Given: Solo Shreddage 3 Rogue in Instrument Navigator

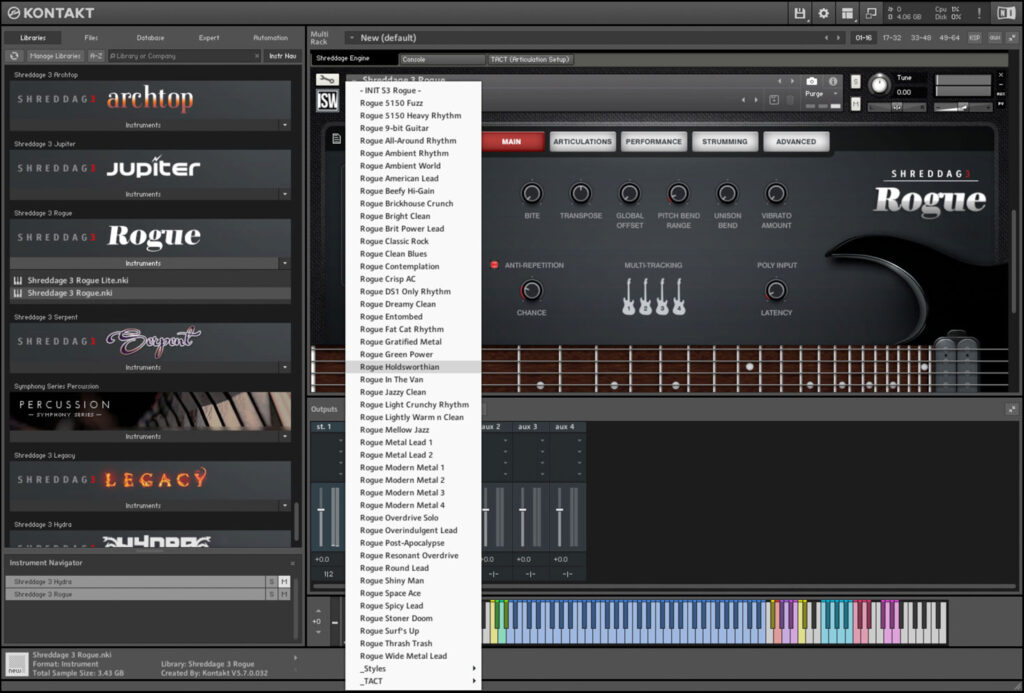Looking at the screenshot, I should tap(271, 594).
